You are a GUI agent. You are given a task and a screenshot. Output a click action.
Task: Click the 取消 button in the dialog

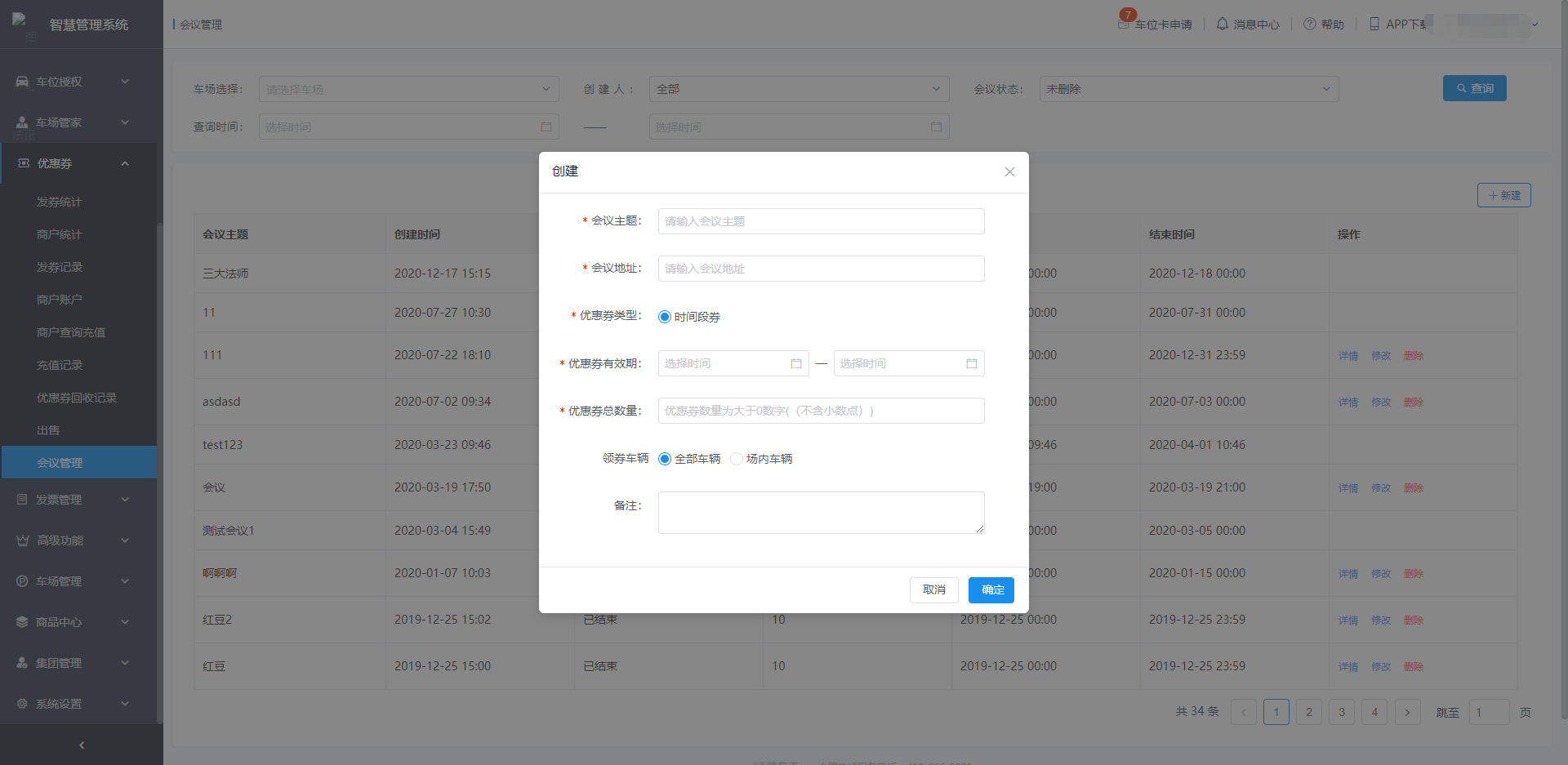click(x=934, y=589)
